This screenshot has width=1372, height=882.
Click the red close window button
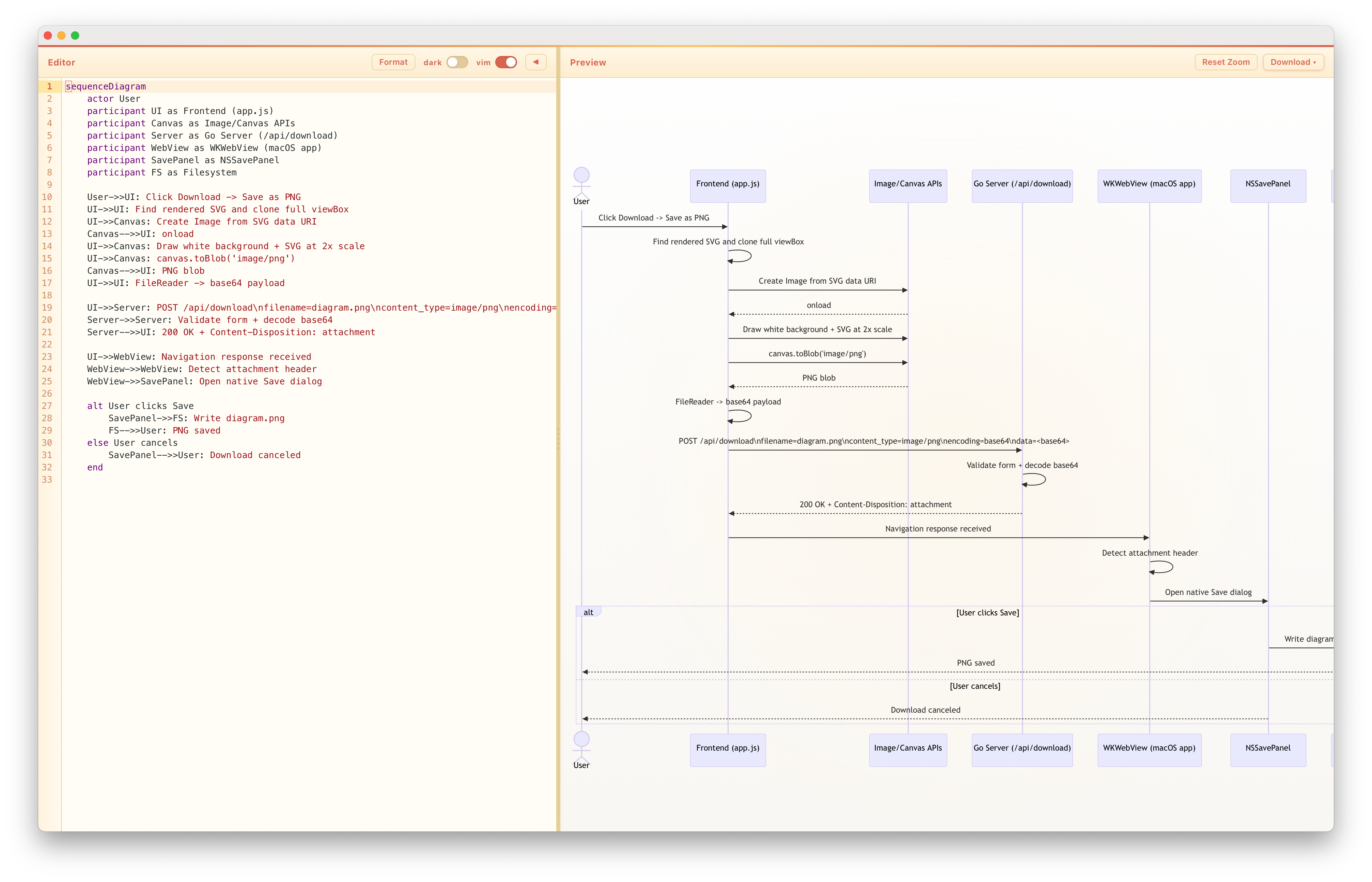coord(48,35)
